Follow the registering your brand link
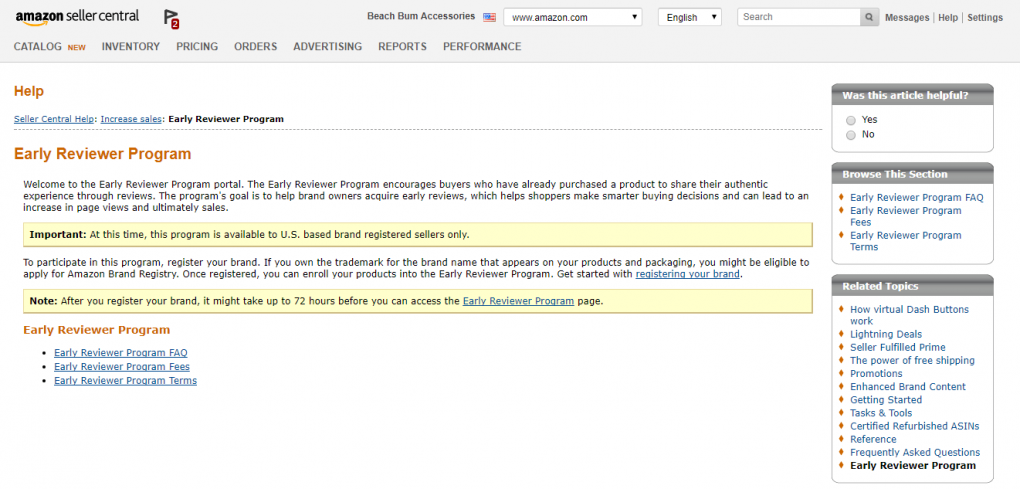The image size is (1020, 489). (x=688, y=274)
